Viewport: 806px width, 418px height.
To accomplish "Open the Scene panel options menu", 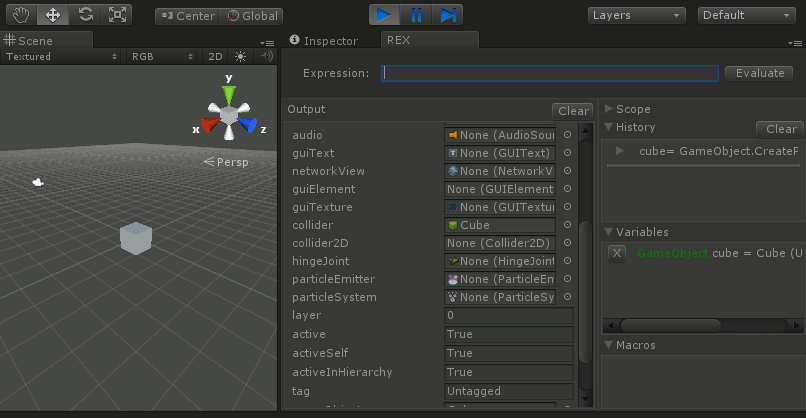I will [267, 43].
